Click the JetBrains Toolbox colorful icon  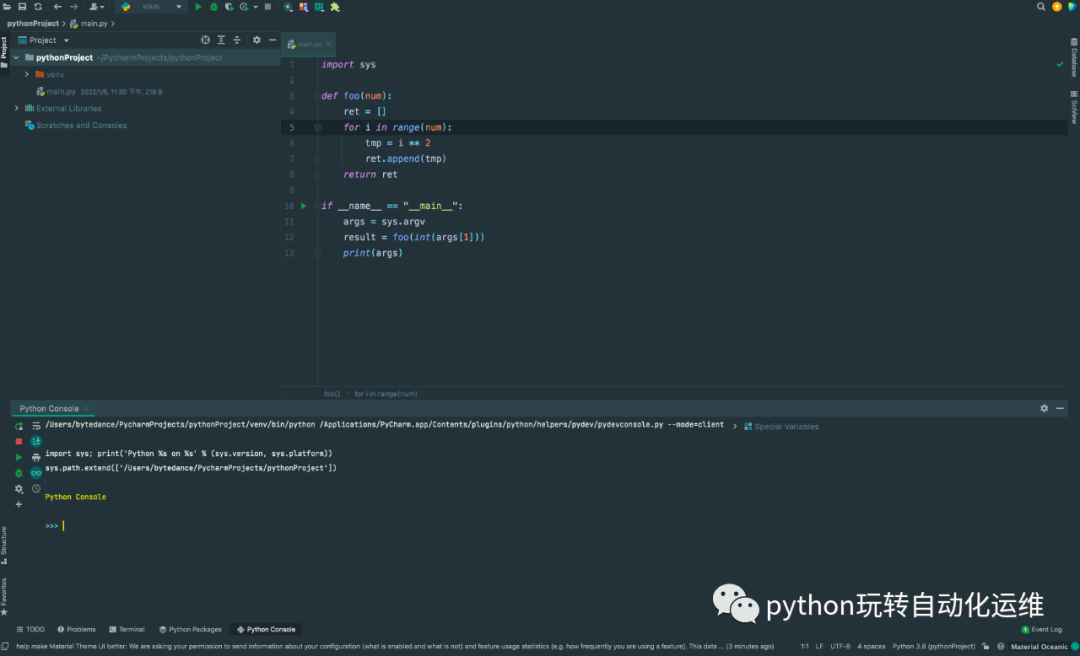[x=1072, y=7]
